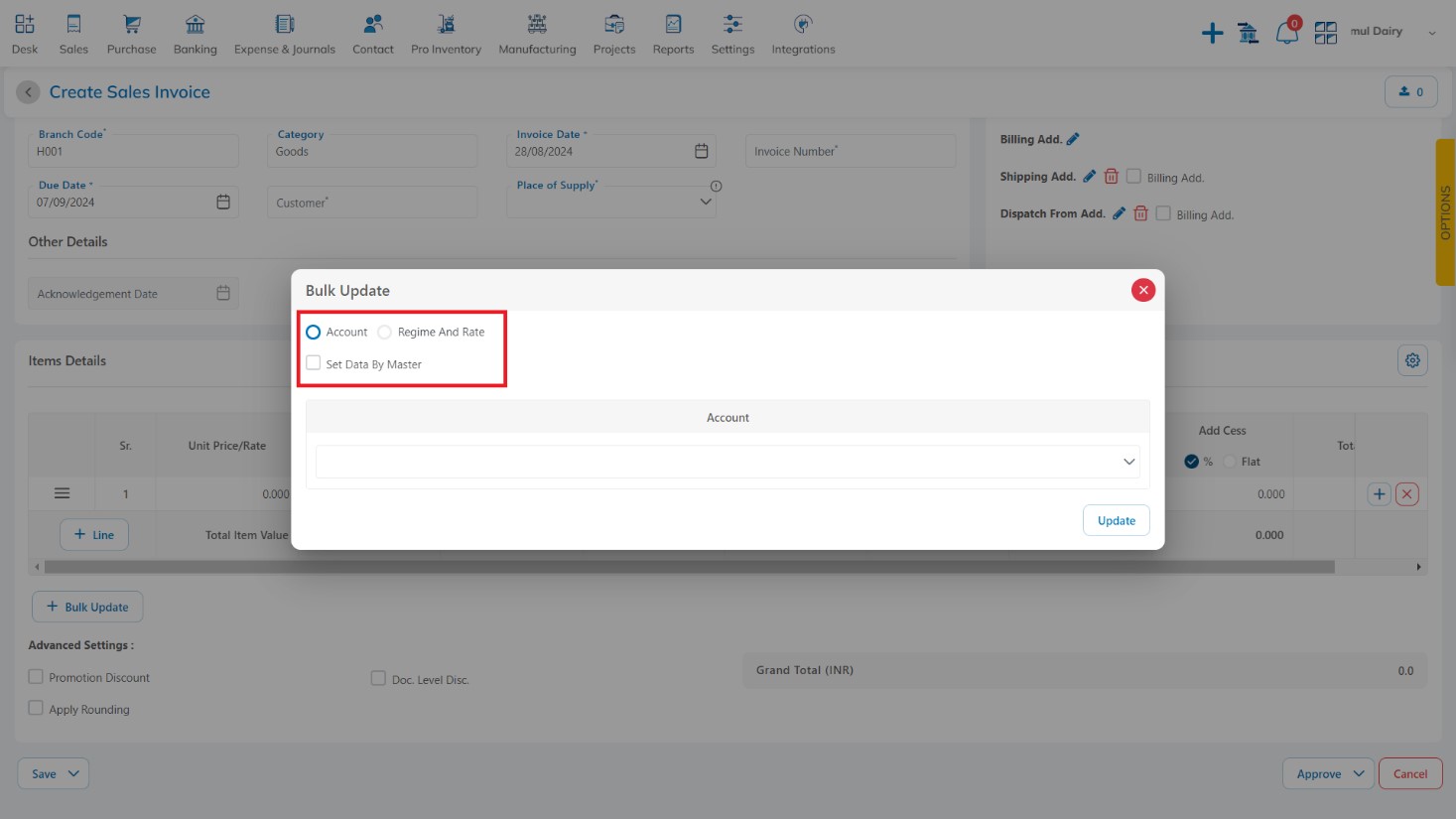Tick the Promotion Discount checkbox
This screenshot has height=819, width=1456.
pyautogui.click(x=36, y=677)
